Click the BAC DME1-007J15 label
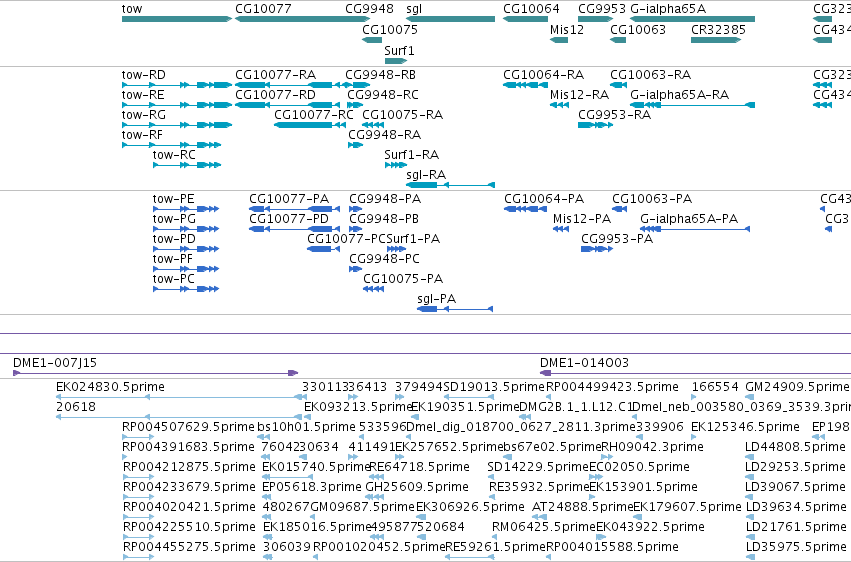The width and height of the screenshot is (851, 562). coord(55,363)
